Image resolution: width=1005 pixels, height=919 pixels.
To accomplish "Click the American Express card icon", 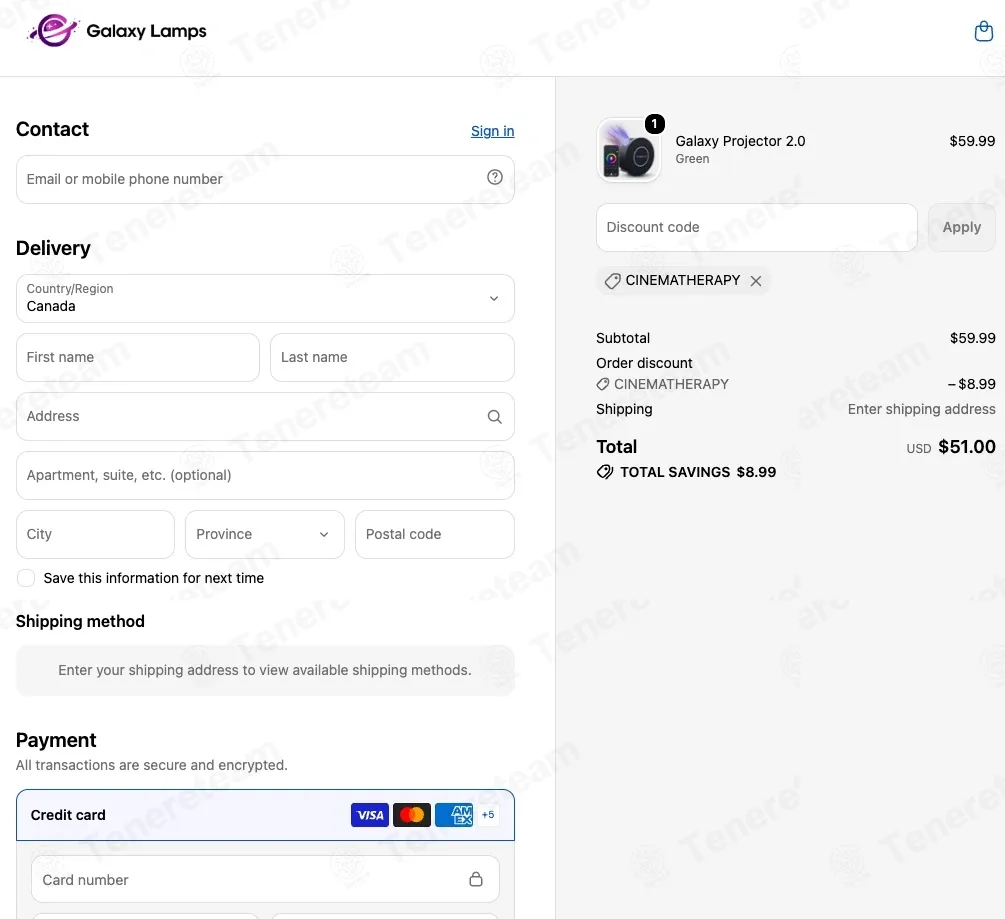I will [x=454, y=815].
